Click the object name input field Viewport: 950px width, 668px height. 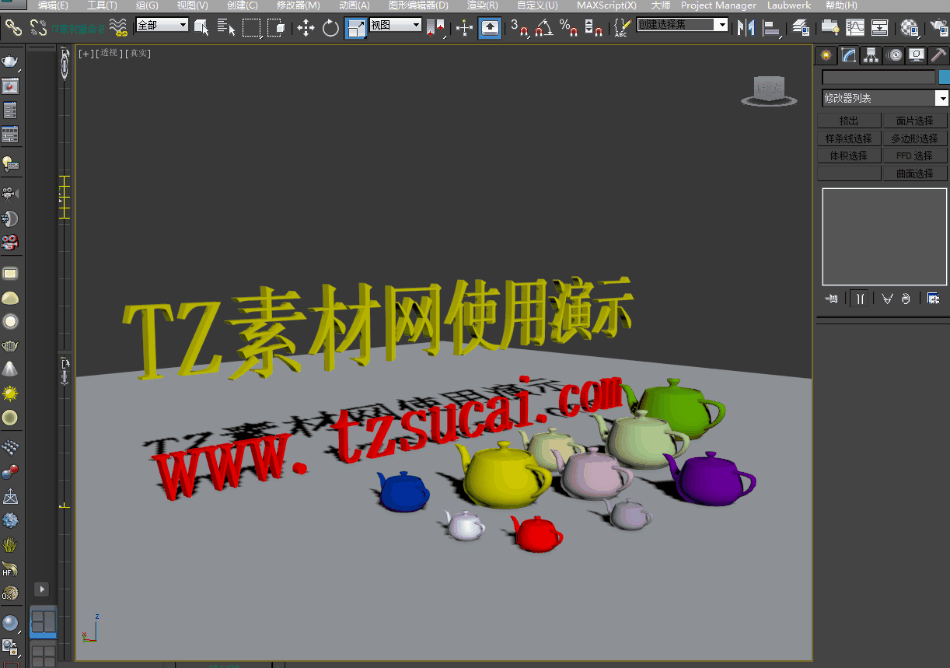(879, 78)
